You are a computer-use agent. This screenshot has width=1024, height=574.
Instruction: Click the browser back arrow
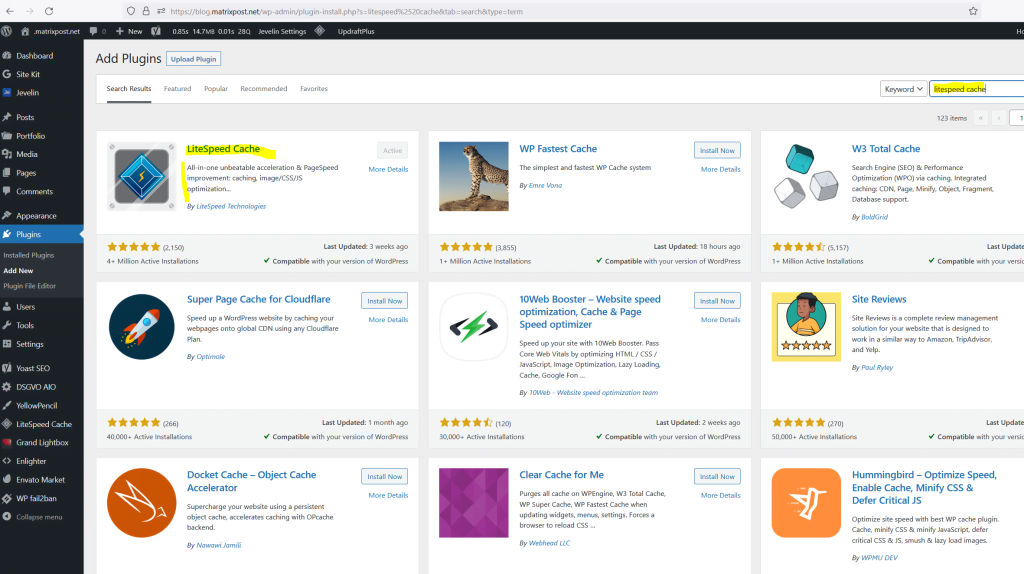click(x=10, y=11)
